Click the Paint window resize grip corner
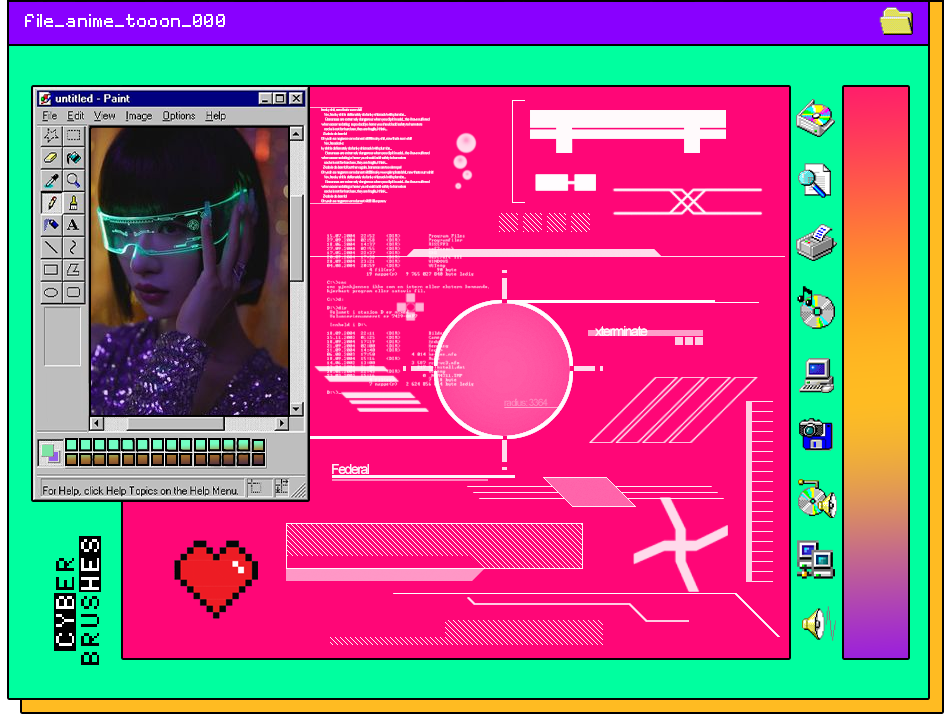The height and width of the screenshot is (723, 950). point(299,490)
